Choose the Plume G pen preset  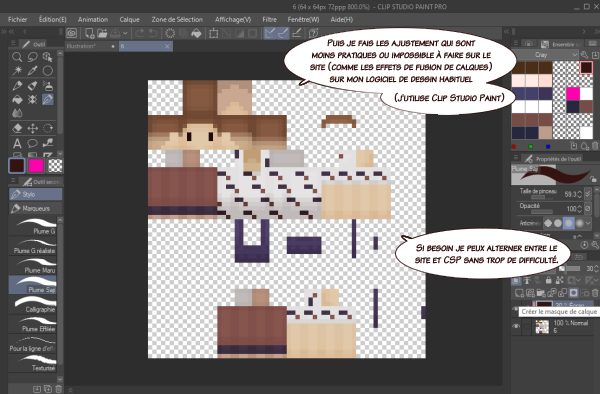(x=33, y=226)
